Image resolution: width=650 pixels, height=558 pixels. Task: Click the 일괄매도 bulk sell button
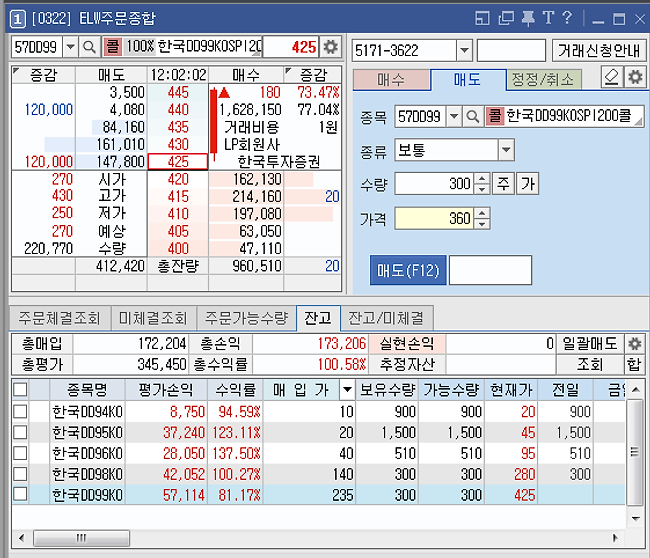pos(590,344)
